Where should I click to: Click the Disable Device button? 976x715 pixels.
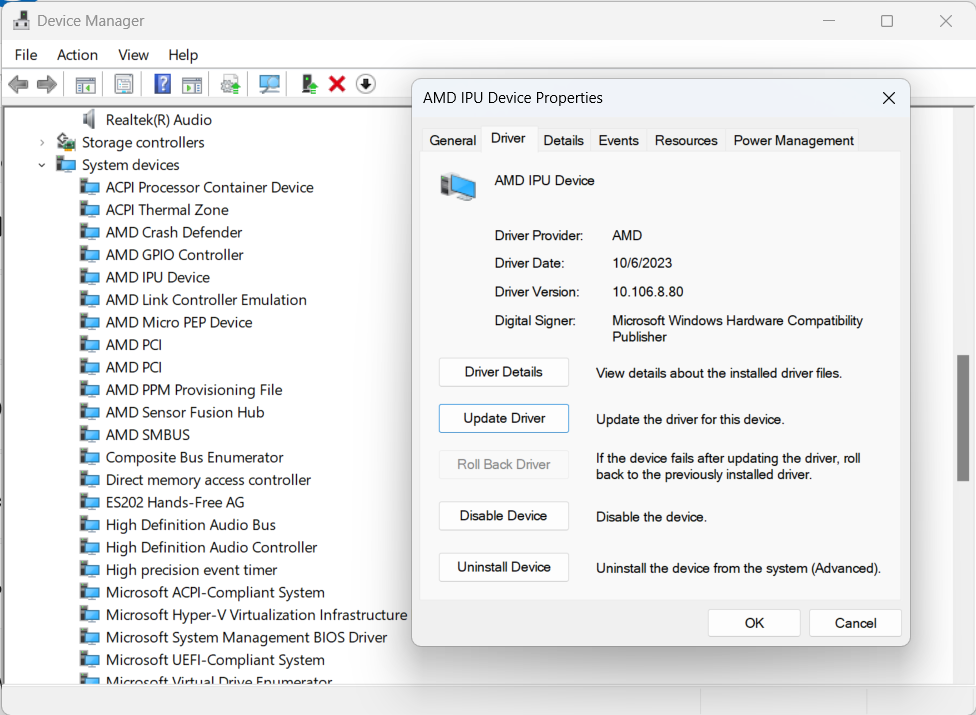pos(504,516)
